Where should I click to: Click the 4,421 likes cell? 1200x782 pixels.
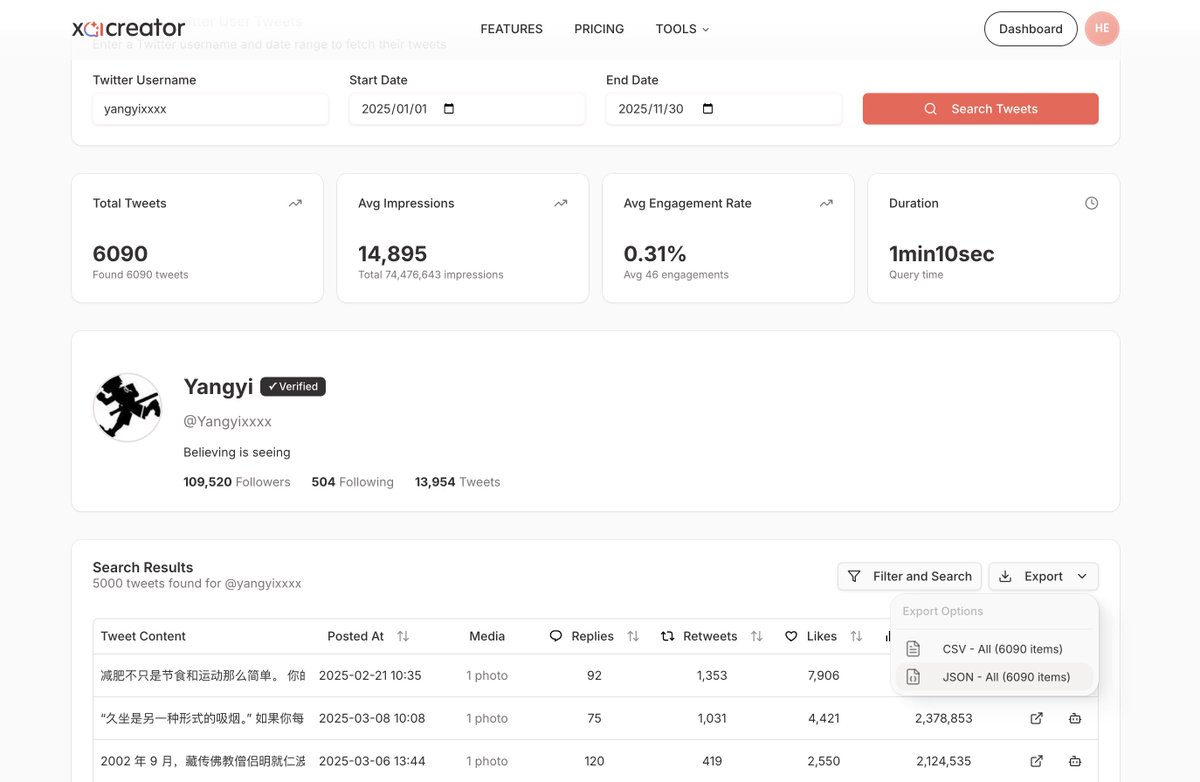(x=823, y=718)
